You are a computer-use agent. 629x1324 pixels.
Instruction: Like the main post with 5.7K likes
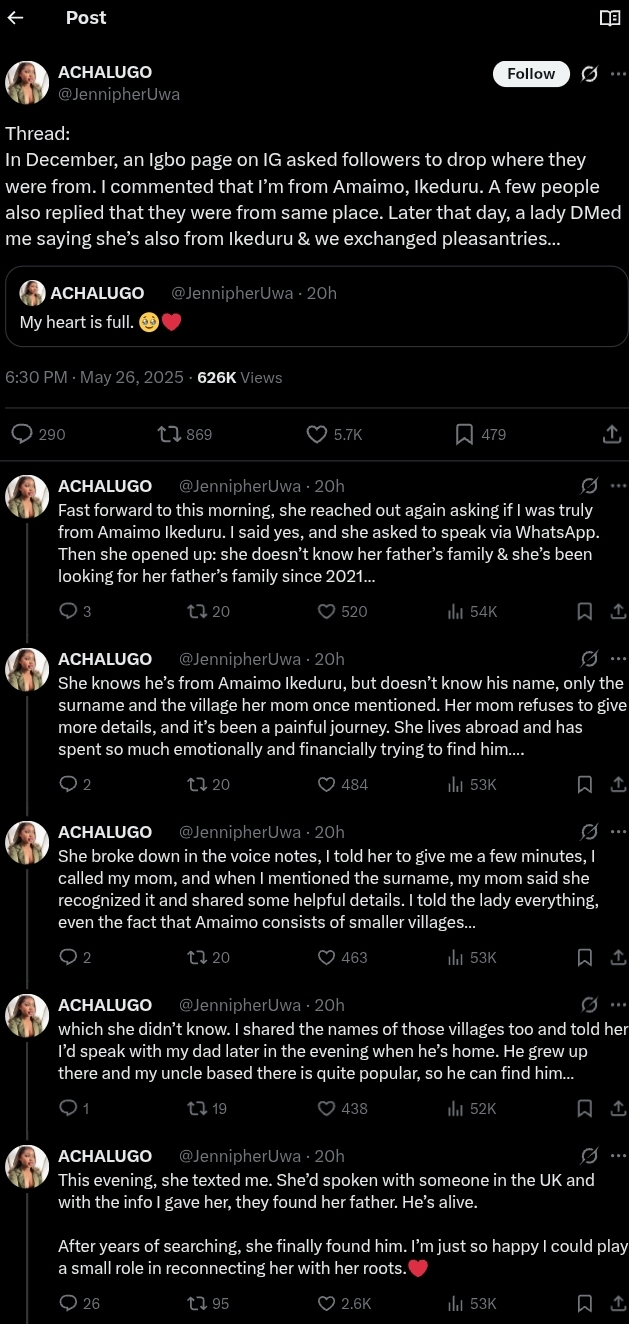point(317,434)
